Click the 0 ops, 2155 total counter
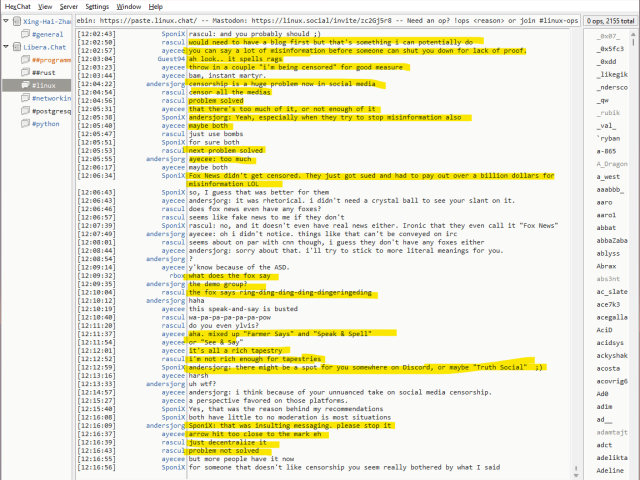The width and height of the screenshot is (640, 480). [611, 21]
